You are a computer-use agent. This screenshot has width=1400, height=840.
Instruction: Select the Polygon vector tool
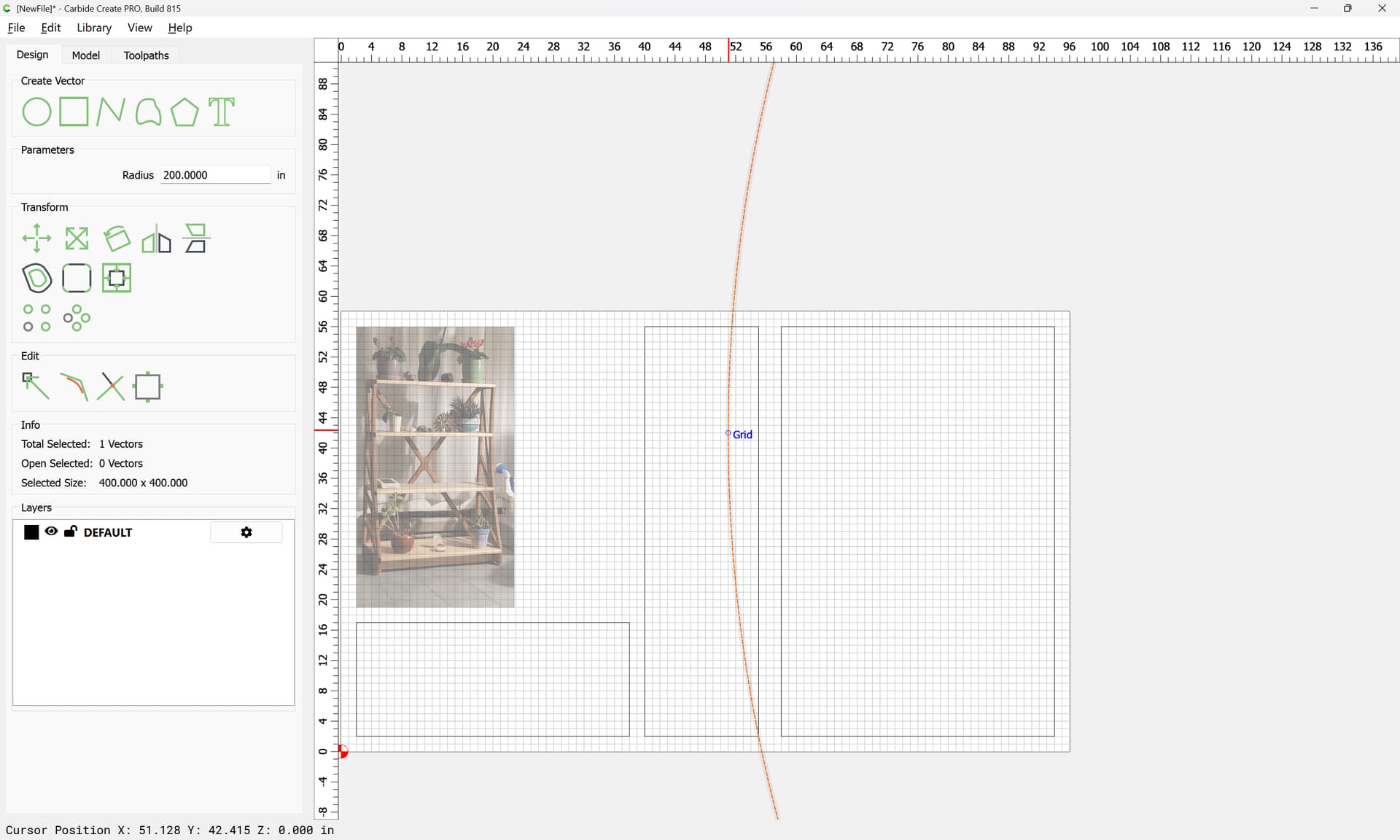(184, 112)
